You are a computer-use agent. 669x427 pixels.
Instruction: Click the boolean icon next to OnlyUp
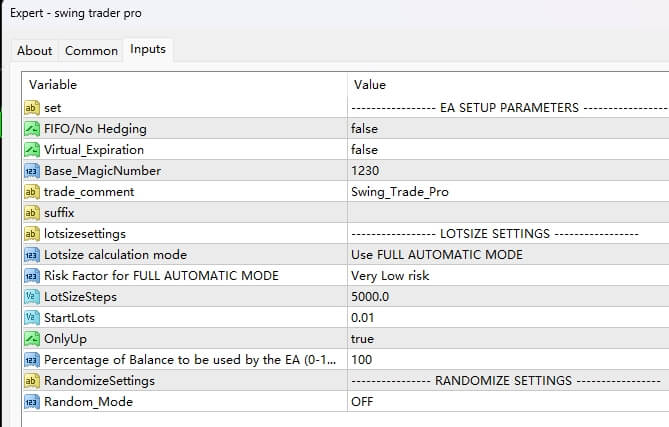31,338
